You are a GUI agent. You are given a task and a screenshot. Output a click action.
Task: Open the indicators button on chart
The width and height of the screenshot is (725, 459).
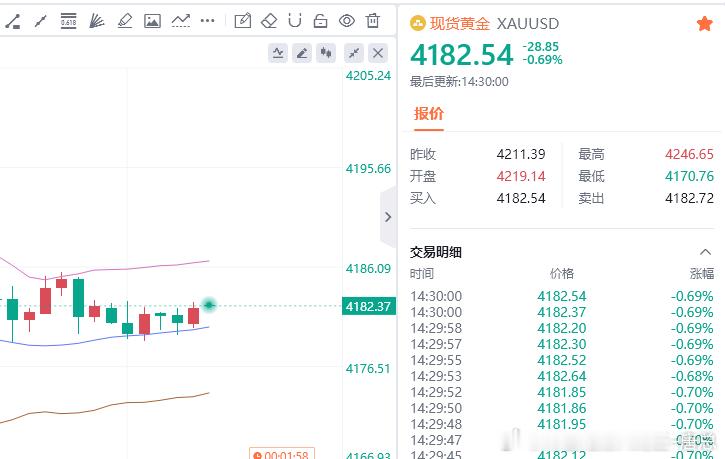pos(278,53)
